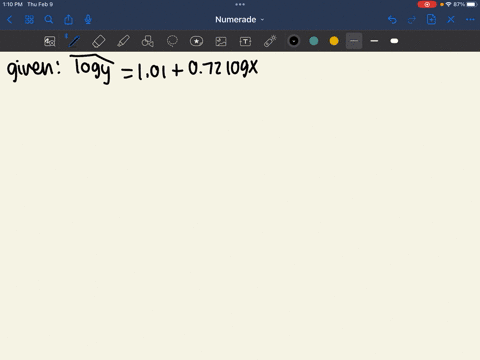This screenshot has width=480, height=360.
Task: Tap the multitasking three dots
Action: pyautogui.click(x=240, y=4)
